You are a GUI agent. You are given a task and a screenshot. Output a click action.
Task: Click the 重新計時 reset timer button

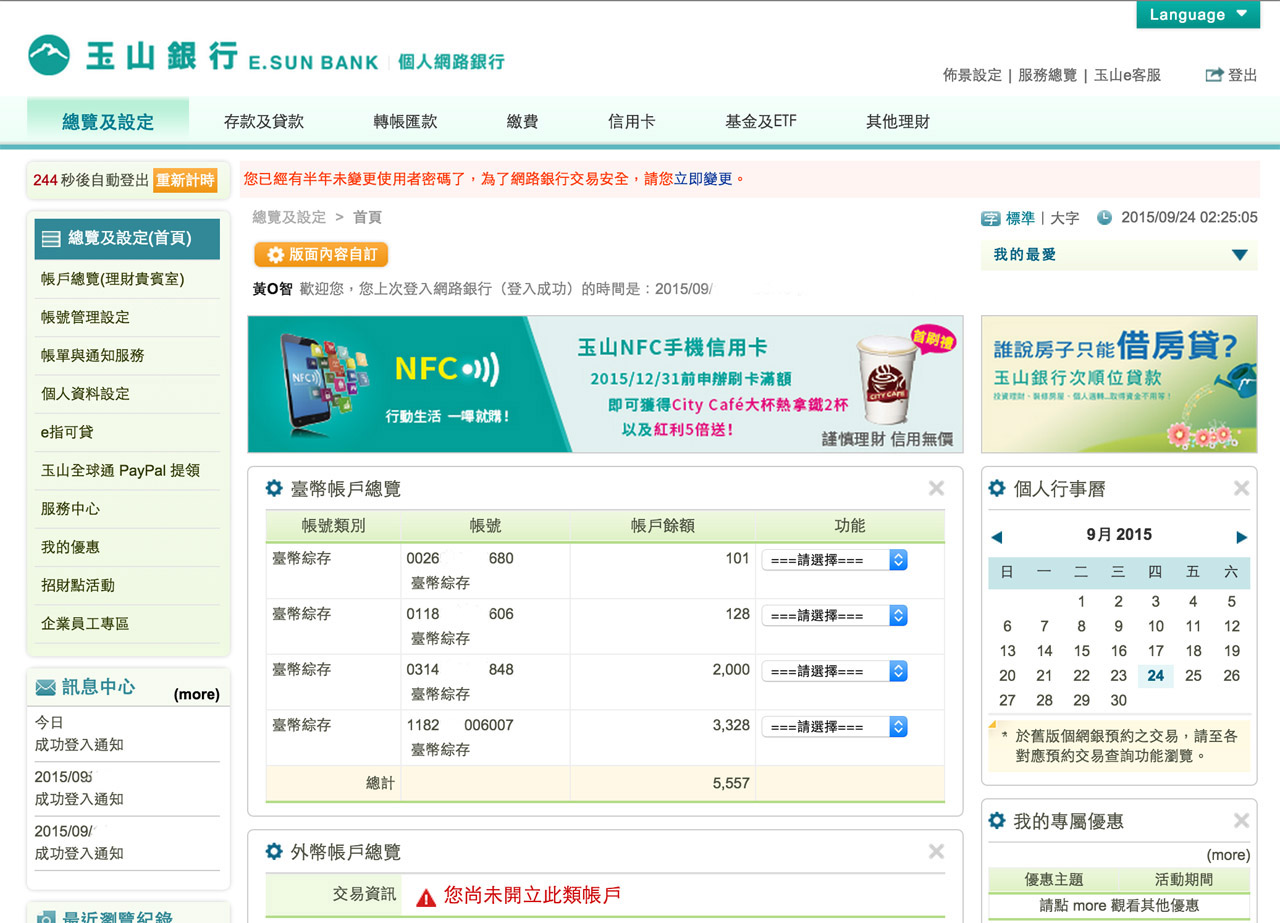tap(185, 180)
